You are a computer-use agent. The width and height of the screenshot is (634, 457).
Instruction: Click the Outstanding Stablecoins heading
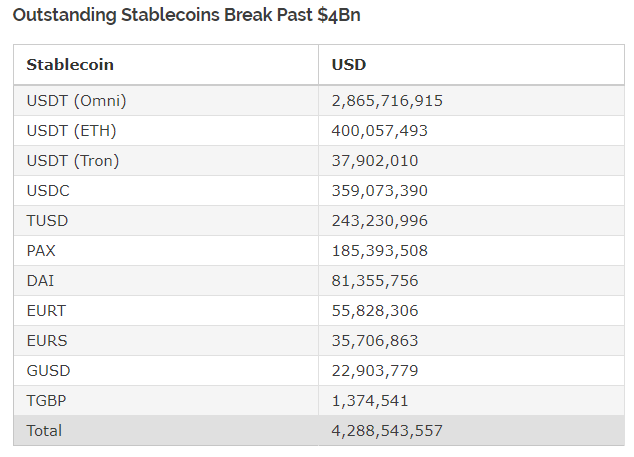(186, 15)
